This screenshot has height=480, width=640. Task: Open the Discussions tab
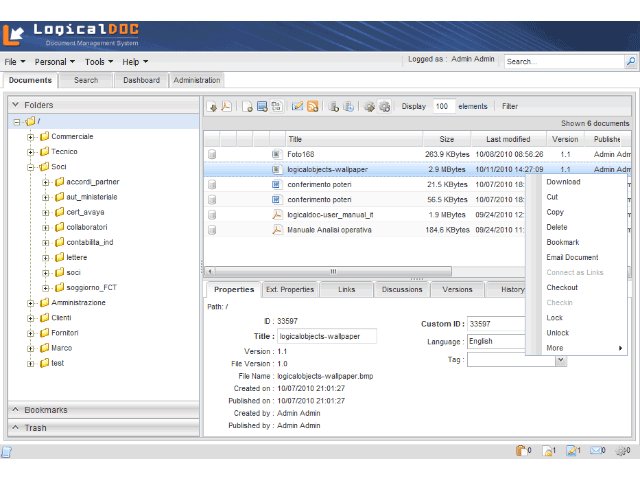click(x=402, y=289)
